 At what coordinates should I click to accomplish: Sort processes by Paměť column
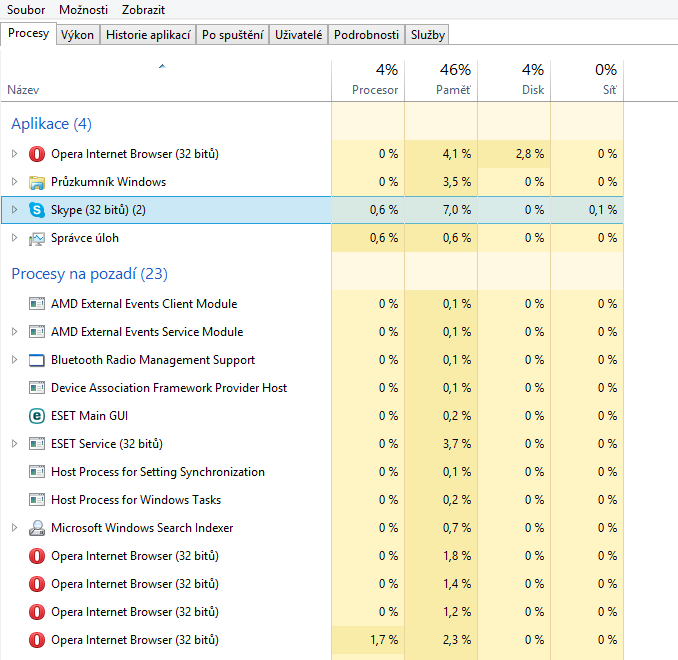coord(441,80)
